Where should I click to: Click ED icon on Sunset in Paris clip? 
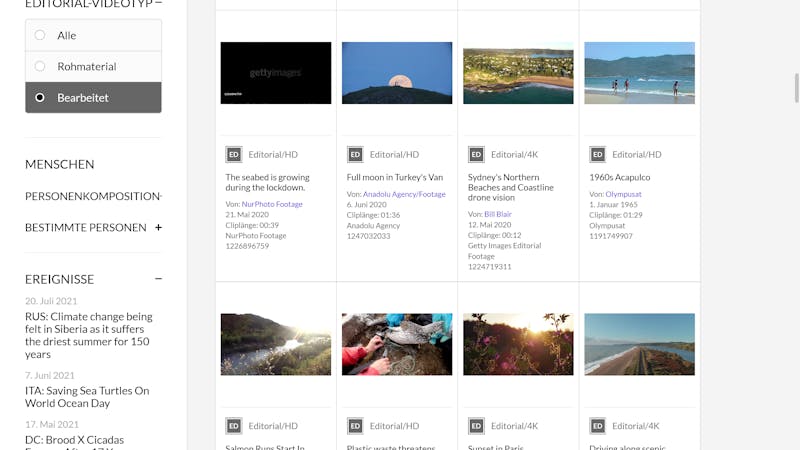tap(477, 426)
